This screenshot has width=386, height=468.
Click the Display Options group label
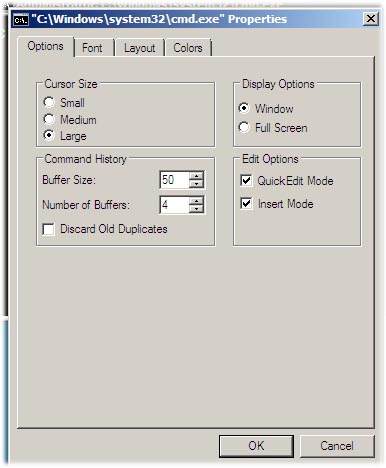[x=278, y=84]
